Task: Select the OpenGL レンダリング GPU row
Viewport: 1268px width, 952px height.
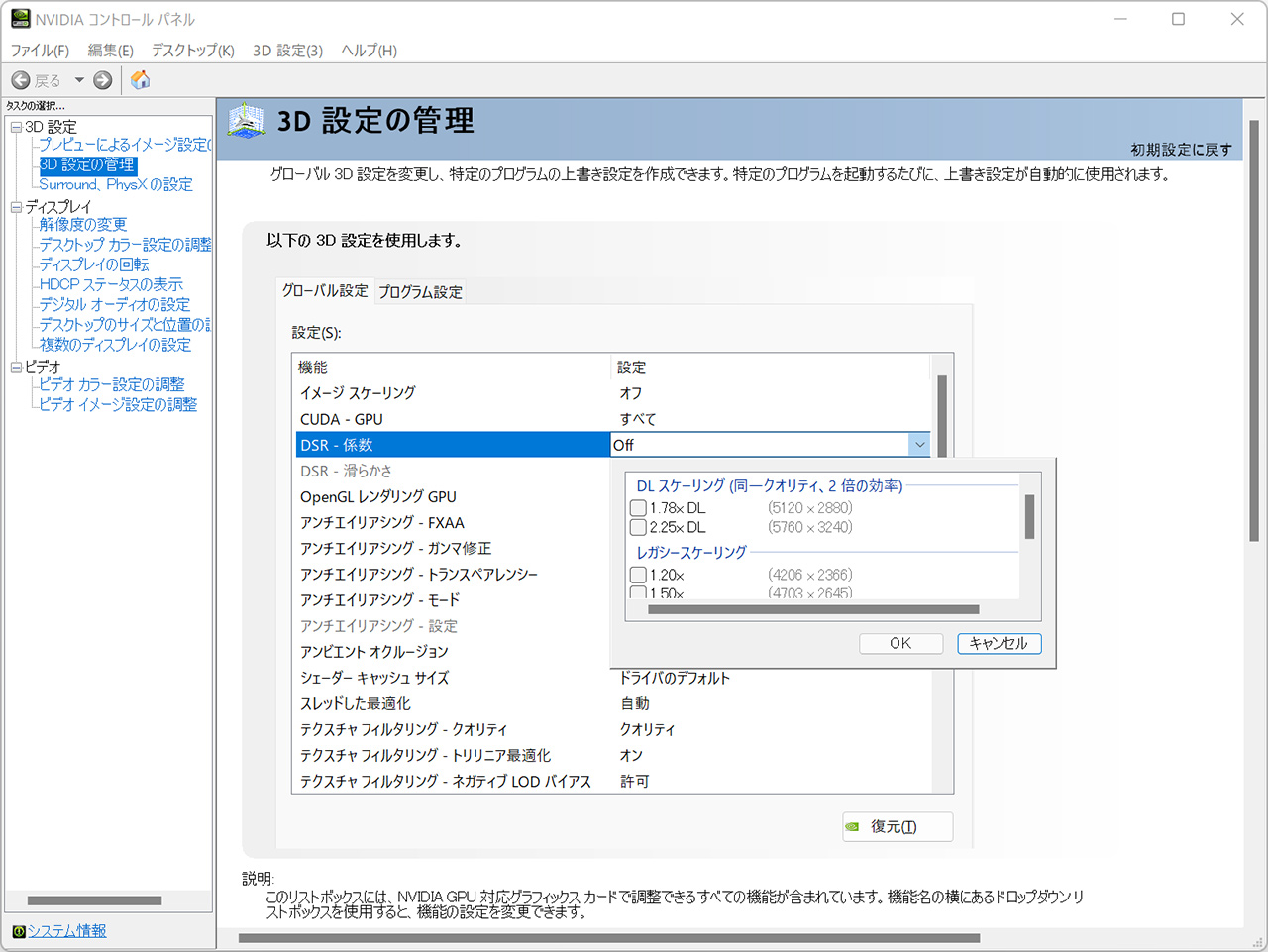Action: (453, 496)
